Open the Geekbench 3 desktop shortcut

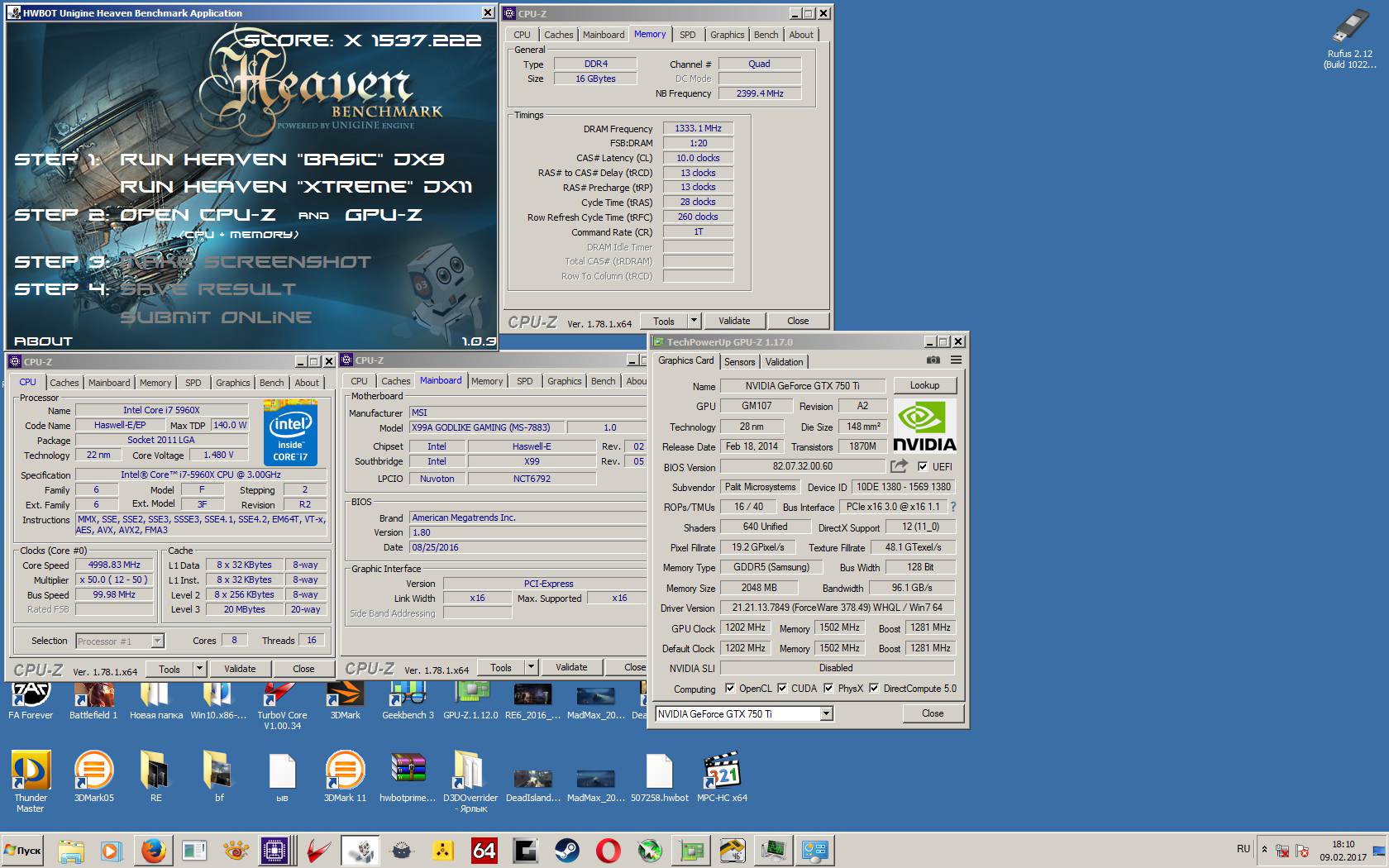(x=408, y=701)
